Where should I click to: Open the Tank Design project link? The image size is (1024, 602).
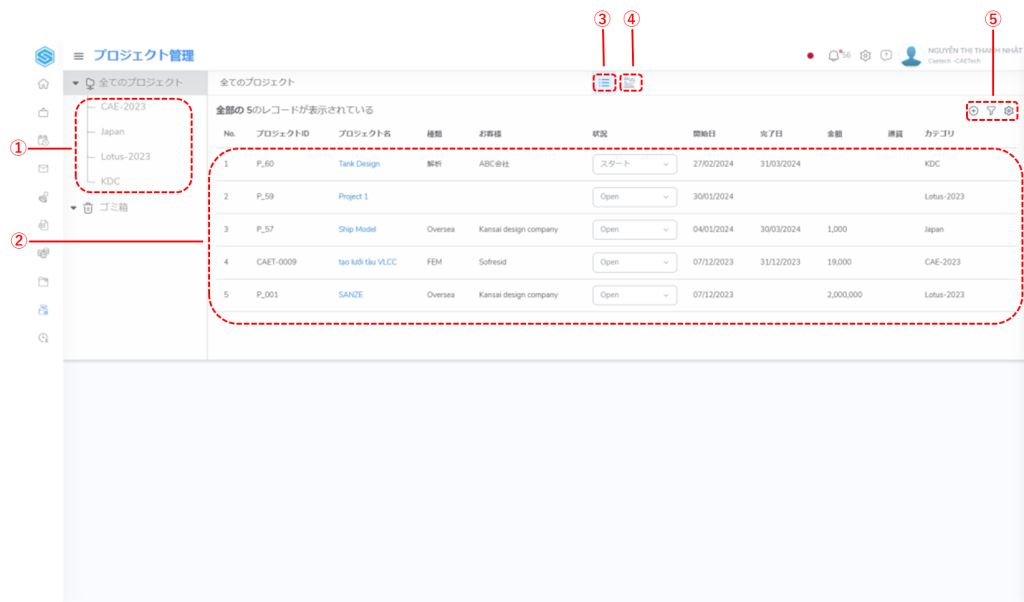click(x=359, y=164)
